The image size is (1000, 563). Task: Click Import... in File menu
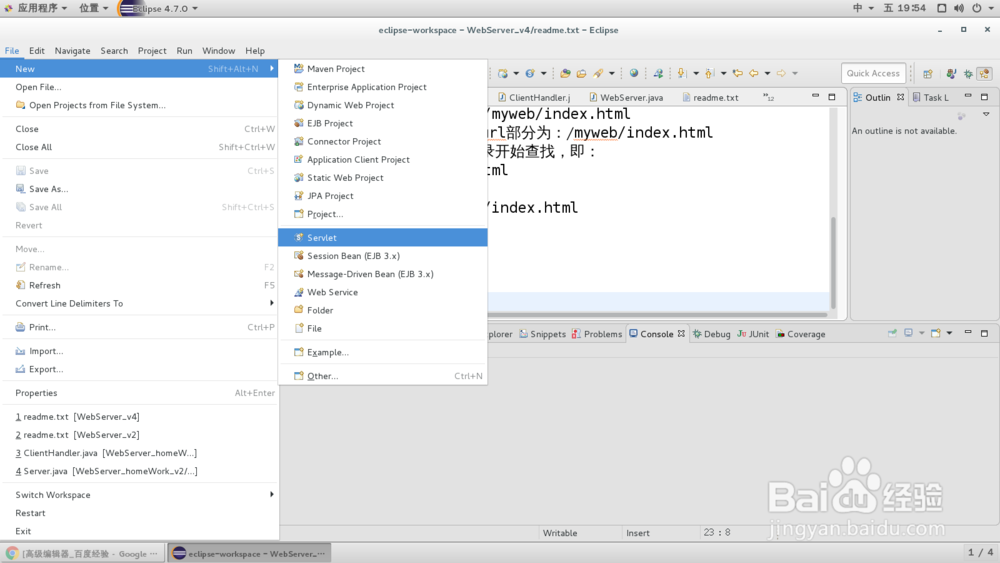click(140, 351)
